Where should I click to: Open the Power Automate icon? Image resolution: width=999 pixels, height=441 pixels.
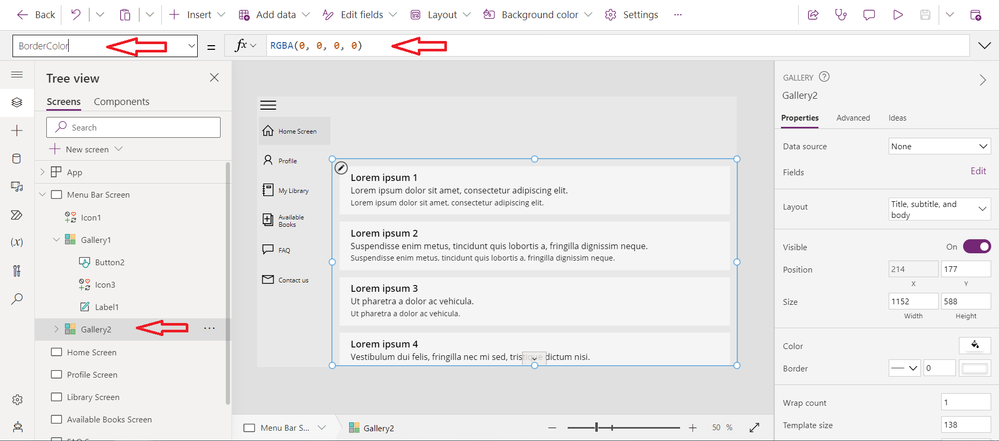tap(17, 214)
